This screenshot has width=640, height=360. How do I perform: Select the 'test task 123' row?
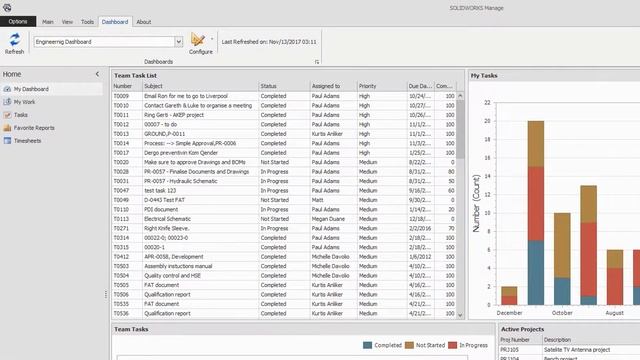(x=284, y=191)
